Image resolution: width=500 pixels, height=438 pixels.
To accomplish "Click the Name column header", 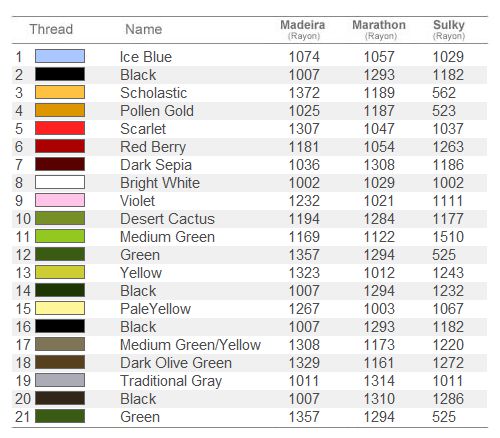I will click(144, 29).
